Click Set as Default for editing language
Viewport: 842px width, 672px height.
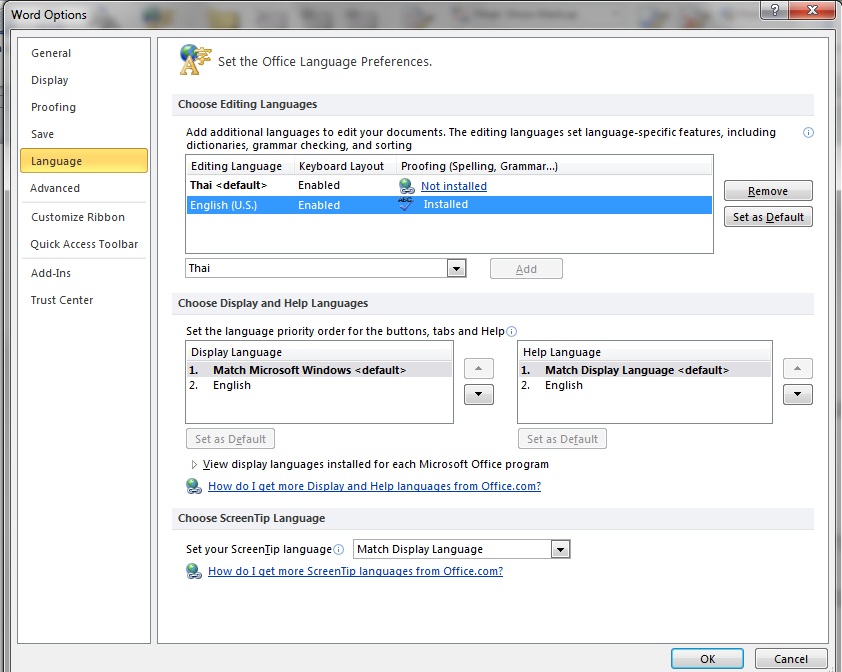click(768, 217)
